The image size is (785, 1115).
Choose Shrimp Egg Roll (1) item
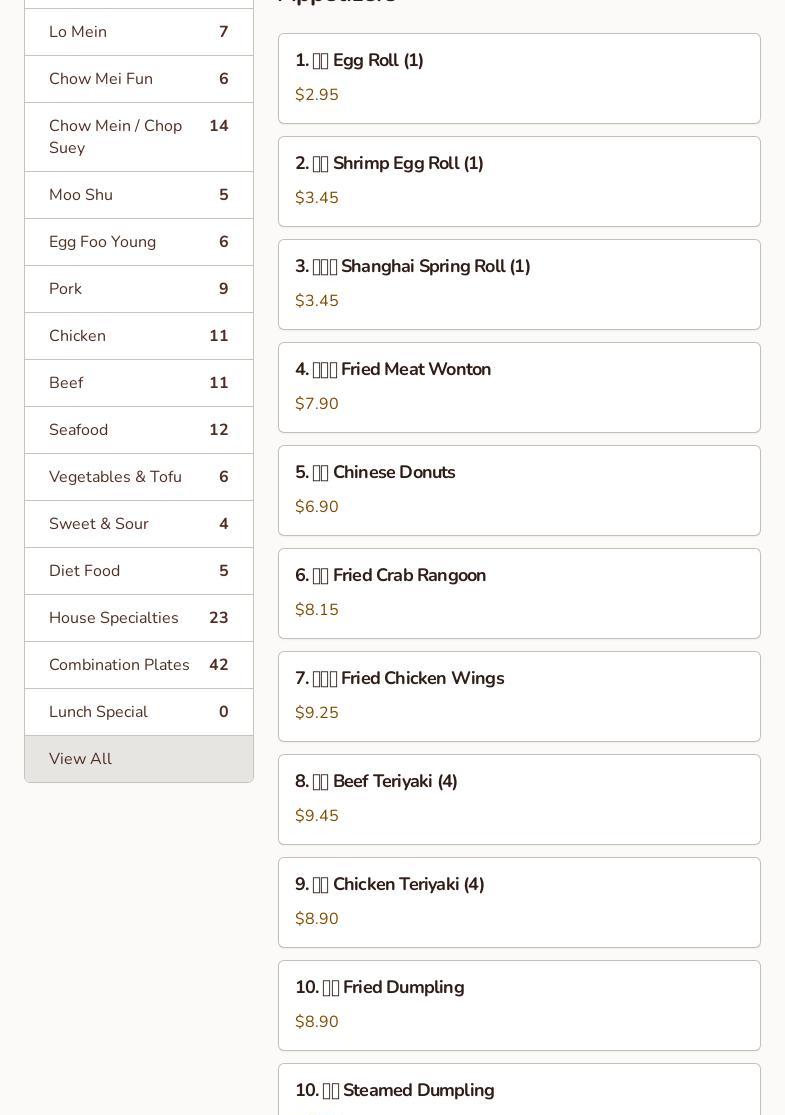tap(519, 181)
